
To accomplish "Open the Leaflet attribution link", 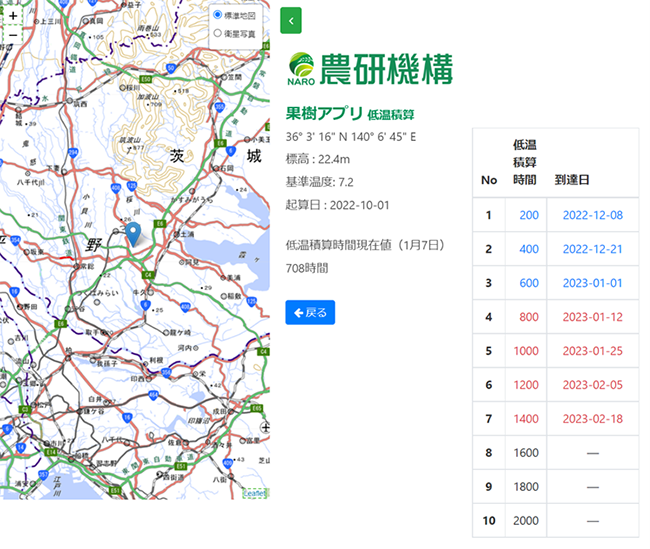I will [254, 493].
